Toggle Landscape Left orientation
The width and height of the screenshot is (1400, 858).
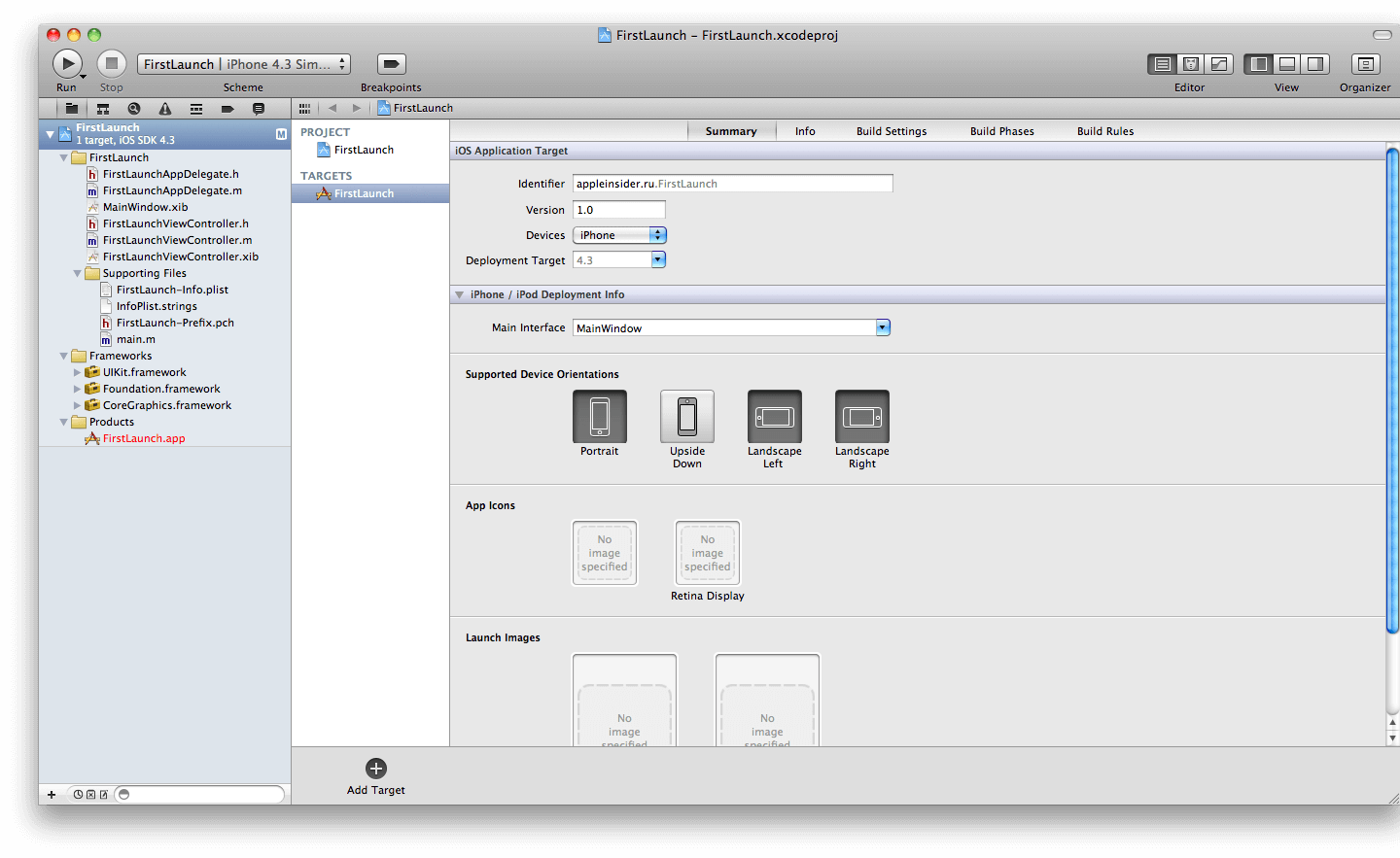(775, 417)
